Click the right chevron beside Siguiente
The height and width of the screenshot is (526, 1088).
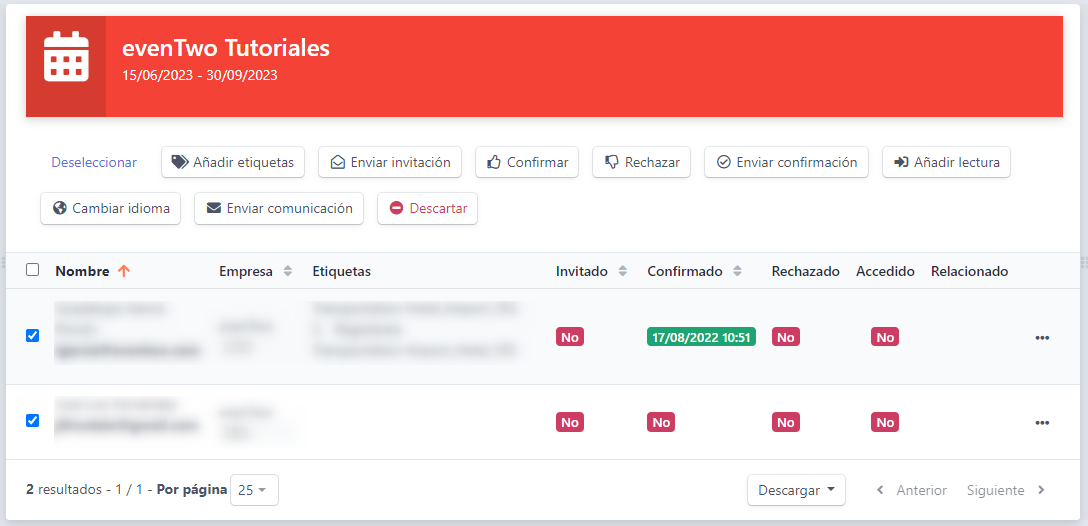tap(1041, 490)
